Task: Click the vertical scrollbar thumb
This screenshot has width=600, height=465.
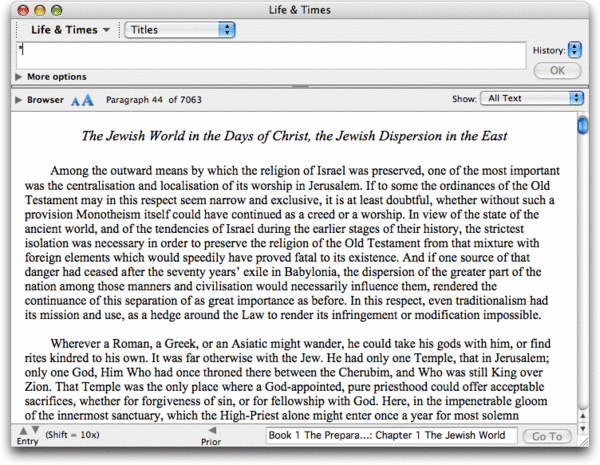Action: point(582,126)
